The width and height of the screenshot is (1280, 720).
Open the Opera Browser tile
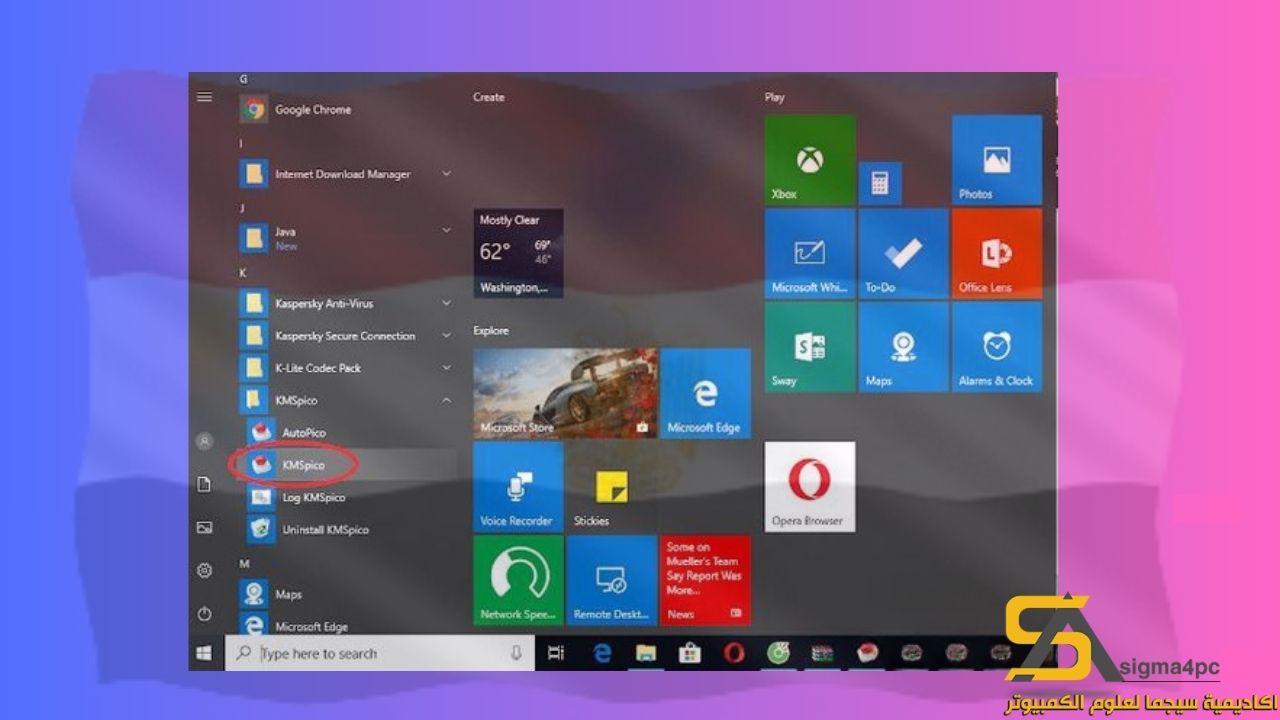[x=810, y=486]
